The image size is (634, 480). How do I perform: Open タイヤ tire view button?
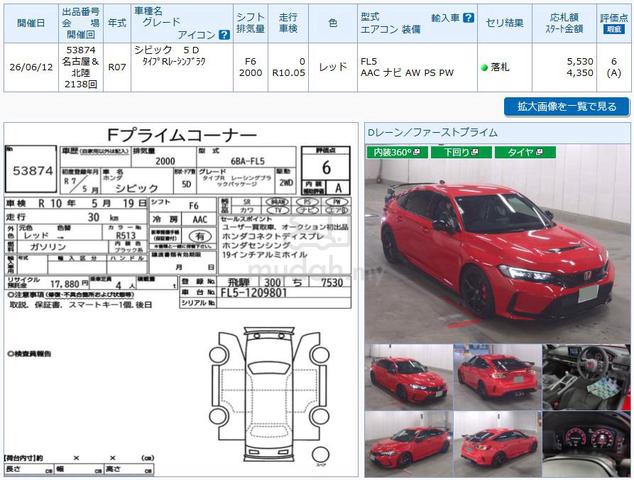[526, 152]
